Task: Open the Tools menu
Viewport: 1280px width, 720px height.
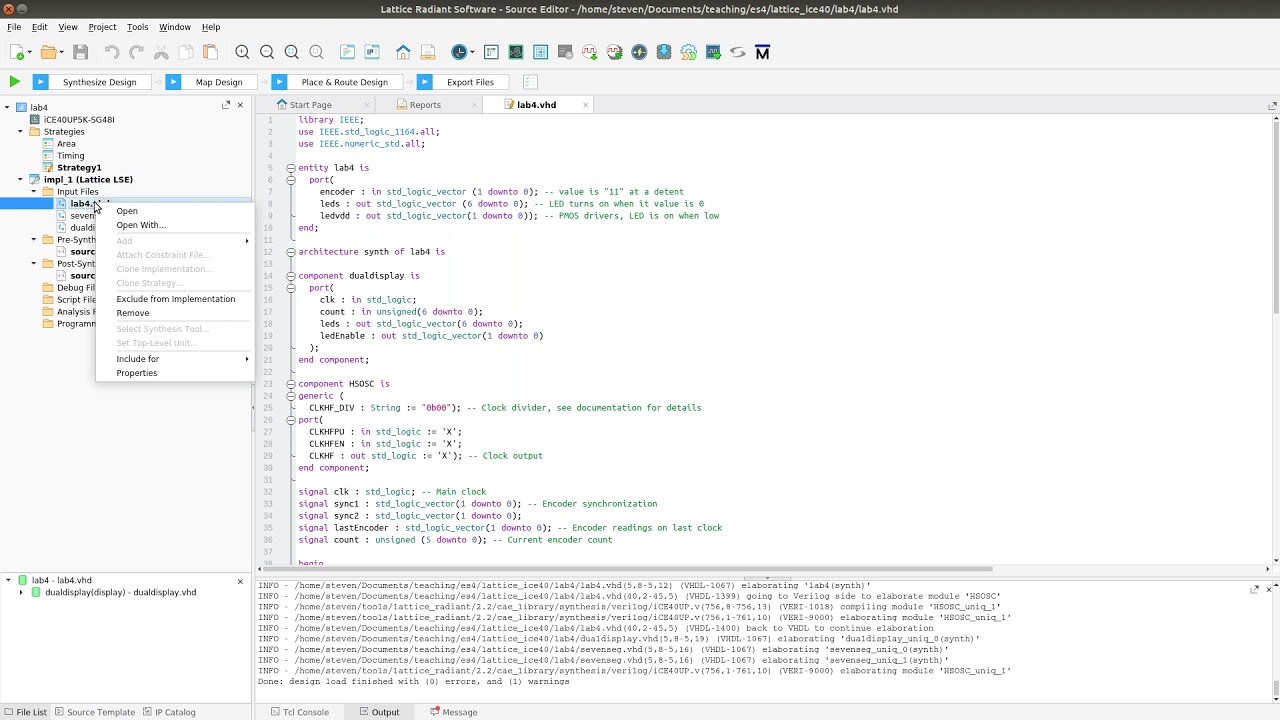Action: [x=138, y=27]
